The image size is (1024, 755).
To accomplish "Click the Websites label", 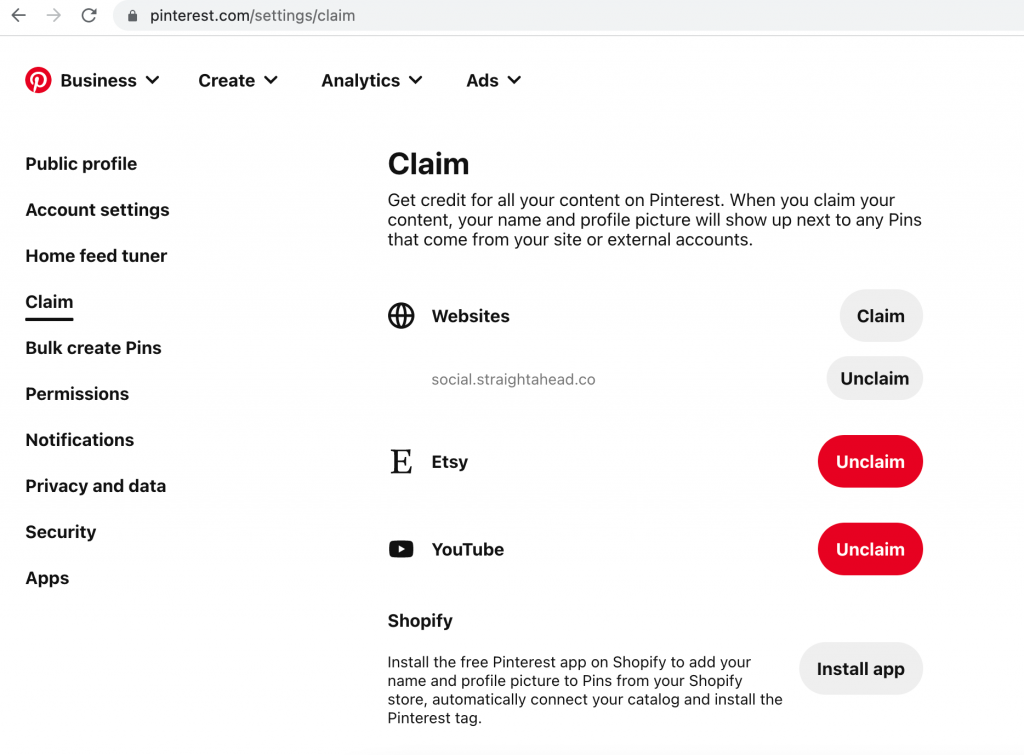I will [470, 316].
